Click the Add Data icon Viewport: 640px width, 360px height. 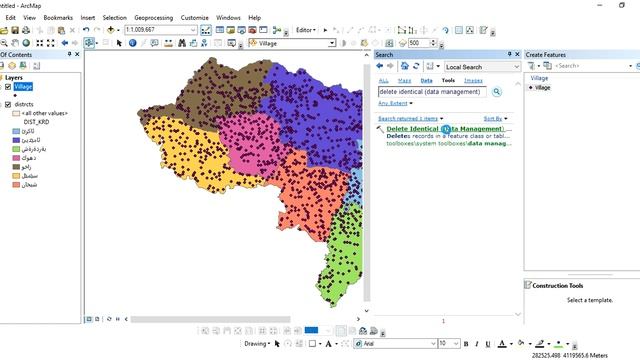click(x=111, y=30)
